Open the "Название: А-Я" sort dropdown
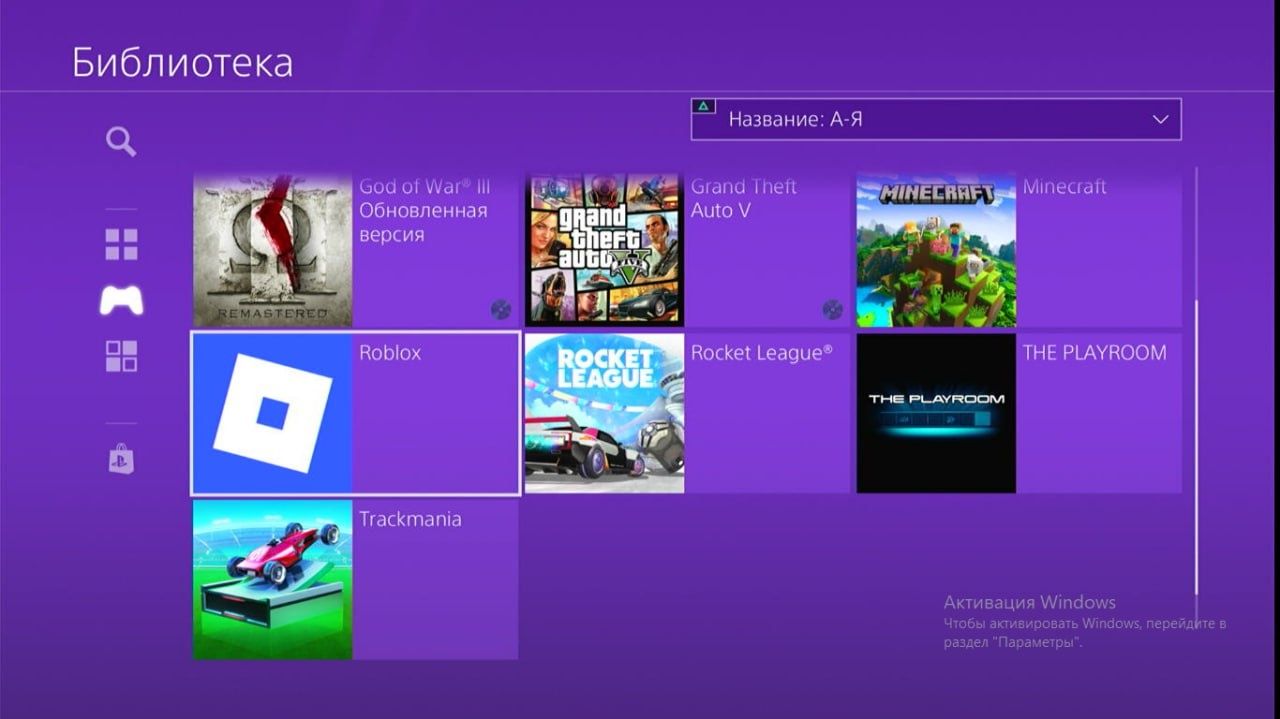This screenshot has width=1280, height=719. (x=936, y=119)
